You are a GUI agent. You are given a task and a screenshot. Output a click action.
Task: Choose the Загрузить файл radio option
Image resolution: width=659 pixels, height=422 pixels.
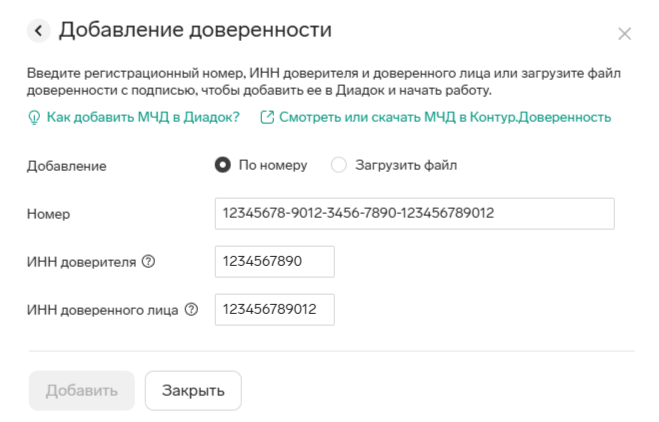coord(339,165)
